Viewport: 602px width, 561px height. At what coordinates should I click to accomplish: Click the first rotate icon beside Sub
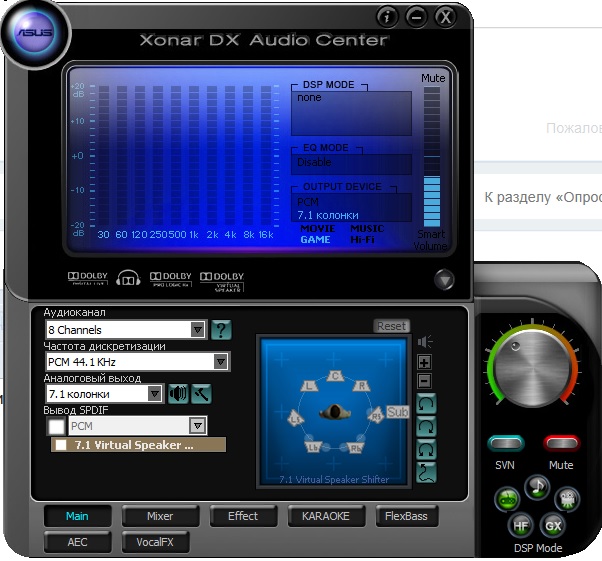(426, 403)
